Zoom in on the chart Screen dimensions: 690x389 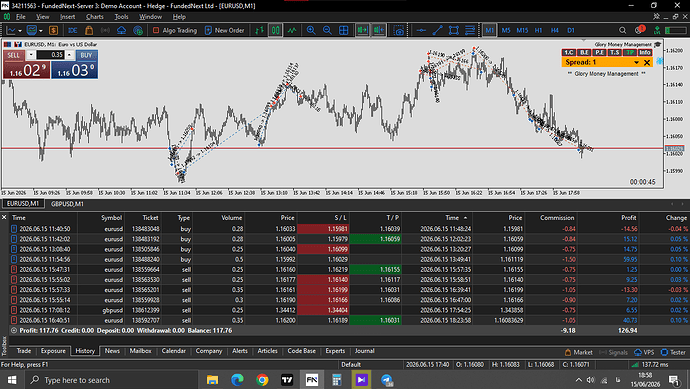(x=311, y=30)
